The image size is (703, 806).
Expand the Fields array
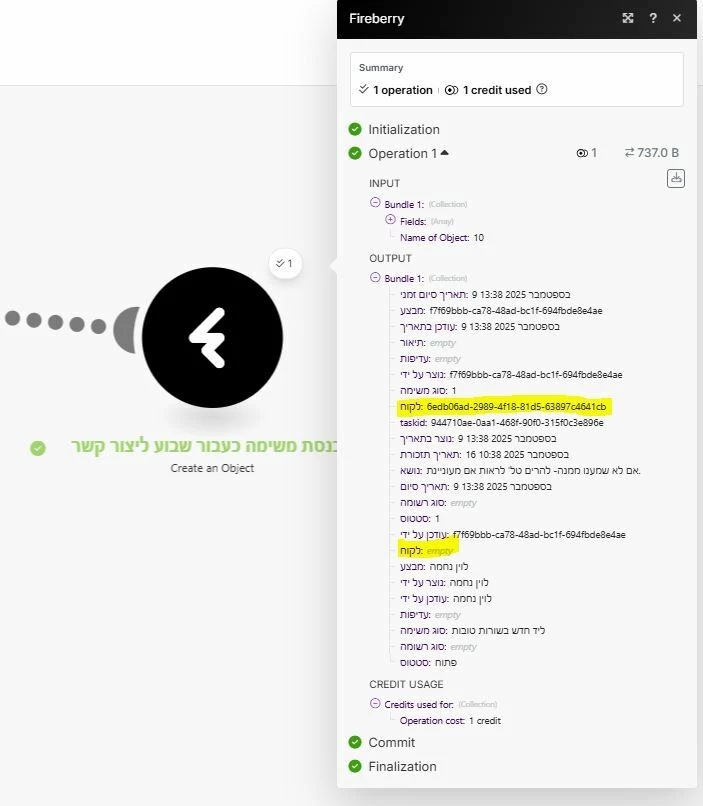[390, 220]
